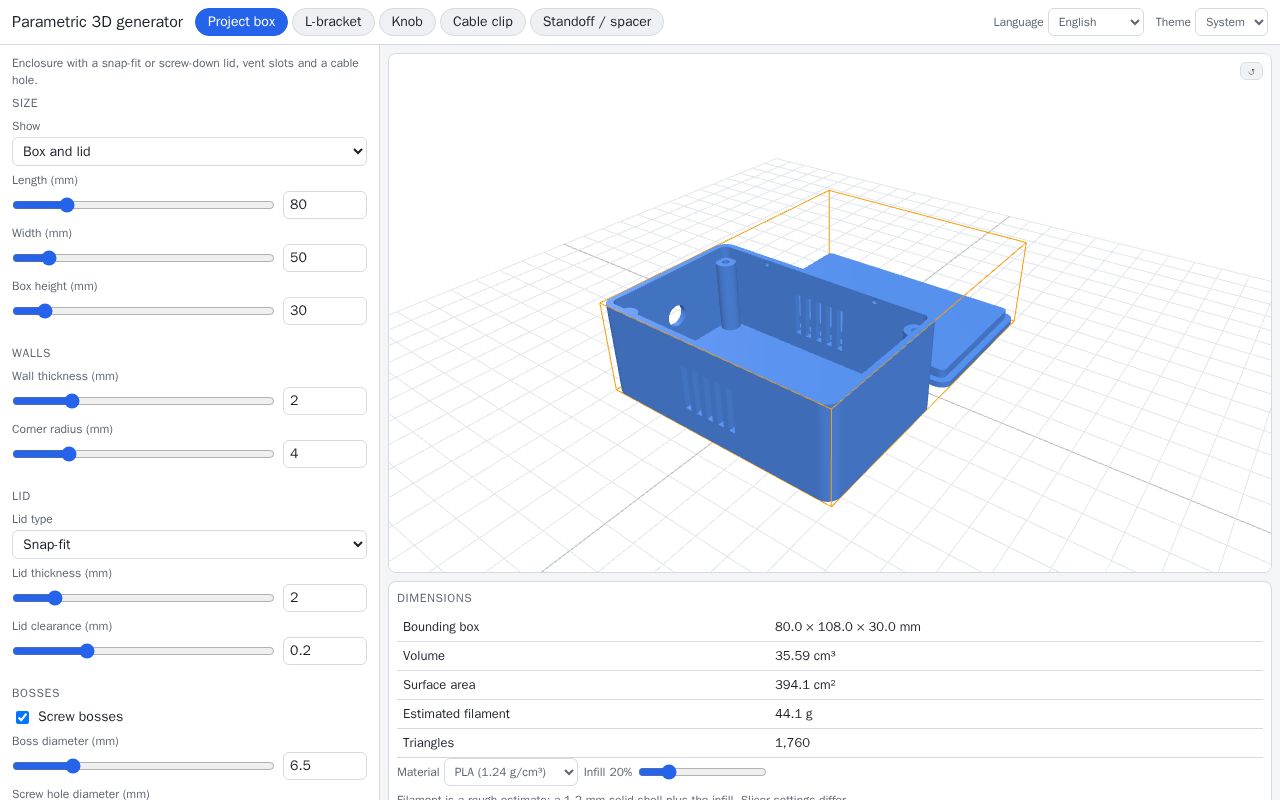Click the Boss diameter slider
Screen dimensions: 1280x800
click(143, 766)
